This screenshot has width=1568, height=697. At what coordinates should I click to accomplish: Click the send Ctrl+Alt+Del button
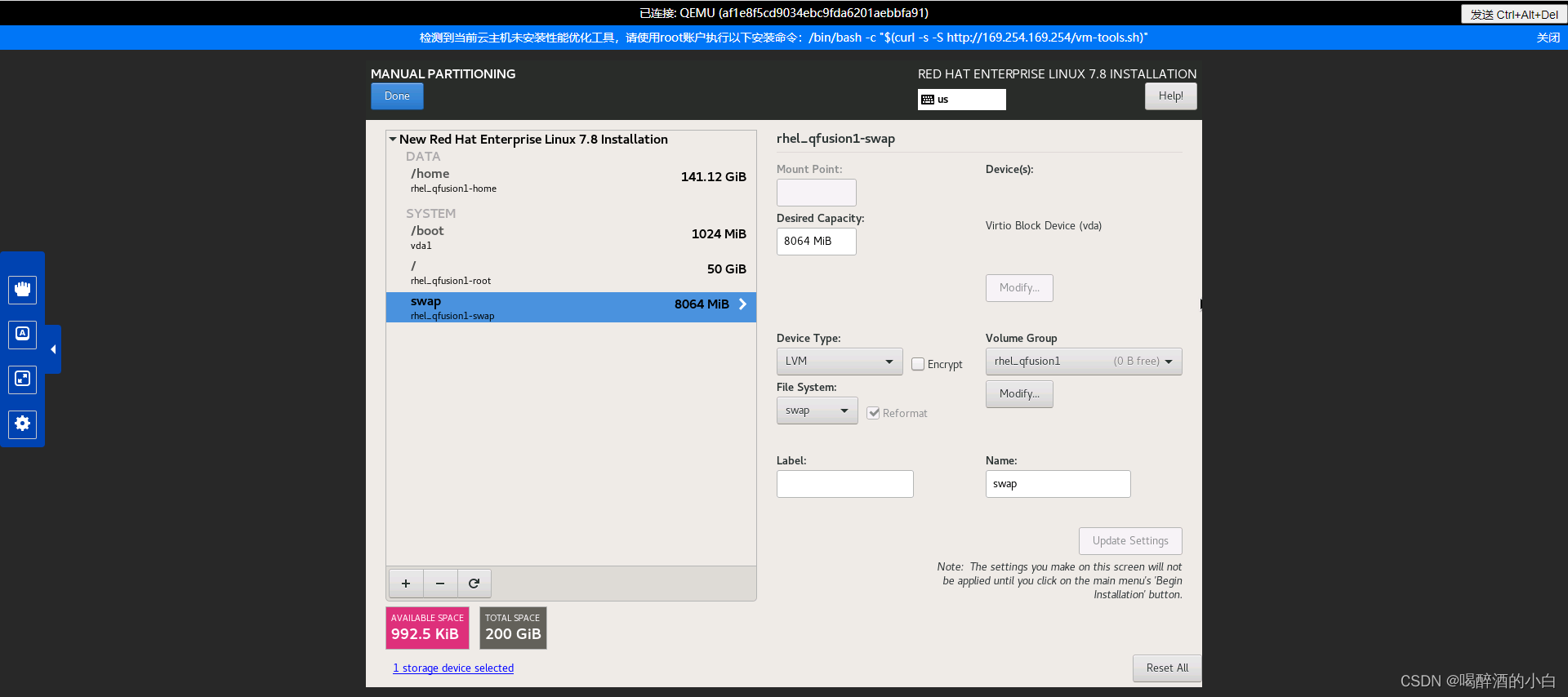1513,15
